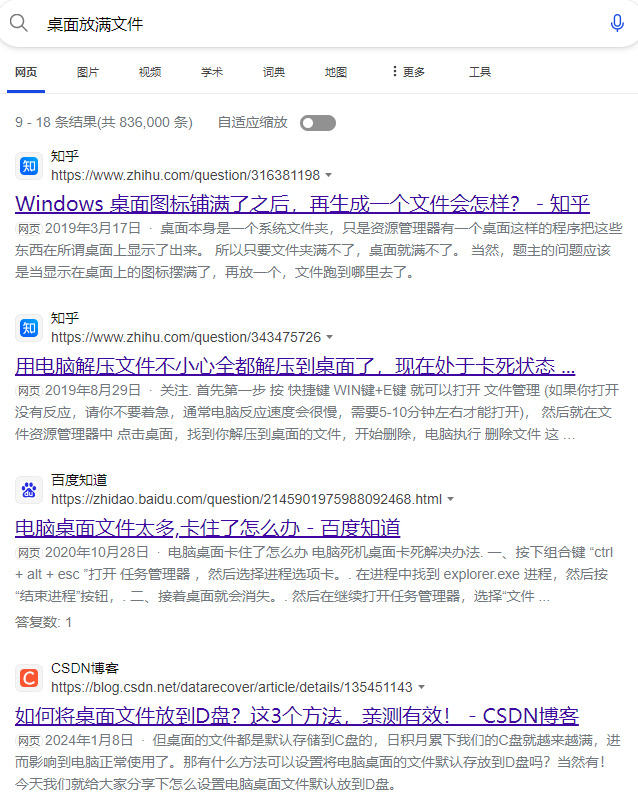
Task: Click site name CSDN博客
Action: click(85, 668)
